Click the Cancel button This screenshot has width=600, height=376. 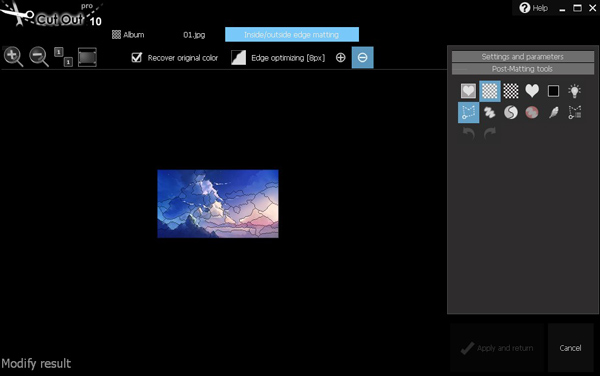[x=571, y=348]
